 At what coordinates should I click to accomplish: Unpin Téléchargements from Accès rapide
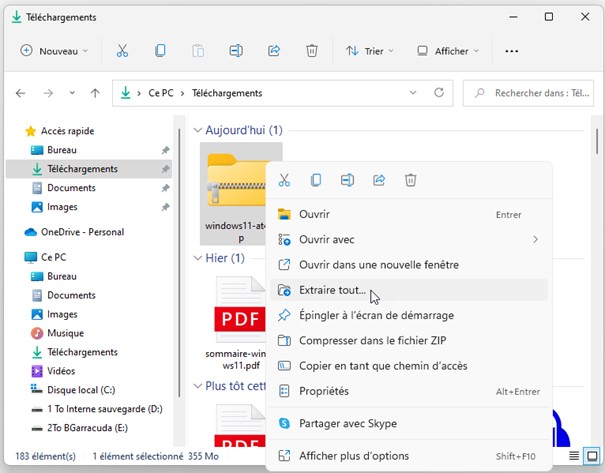pyautogui.click(x=165, y=169)
